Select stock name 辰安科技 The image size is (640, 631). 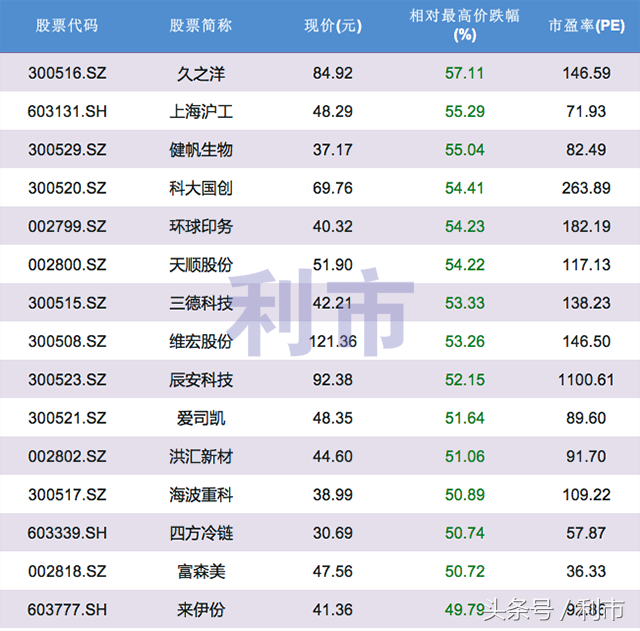201,380
